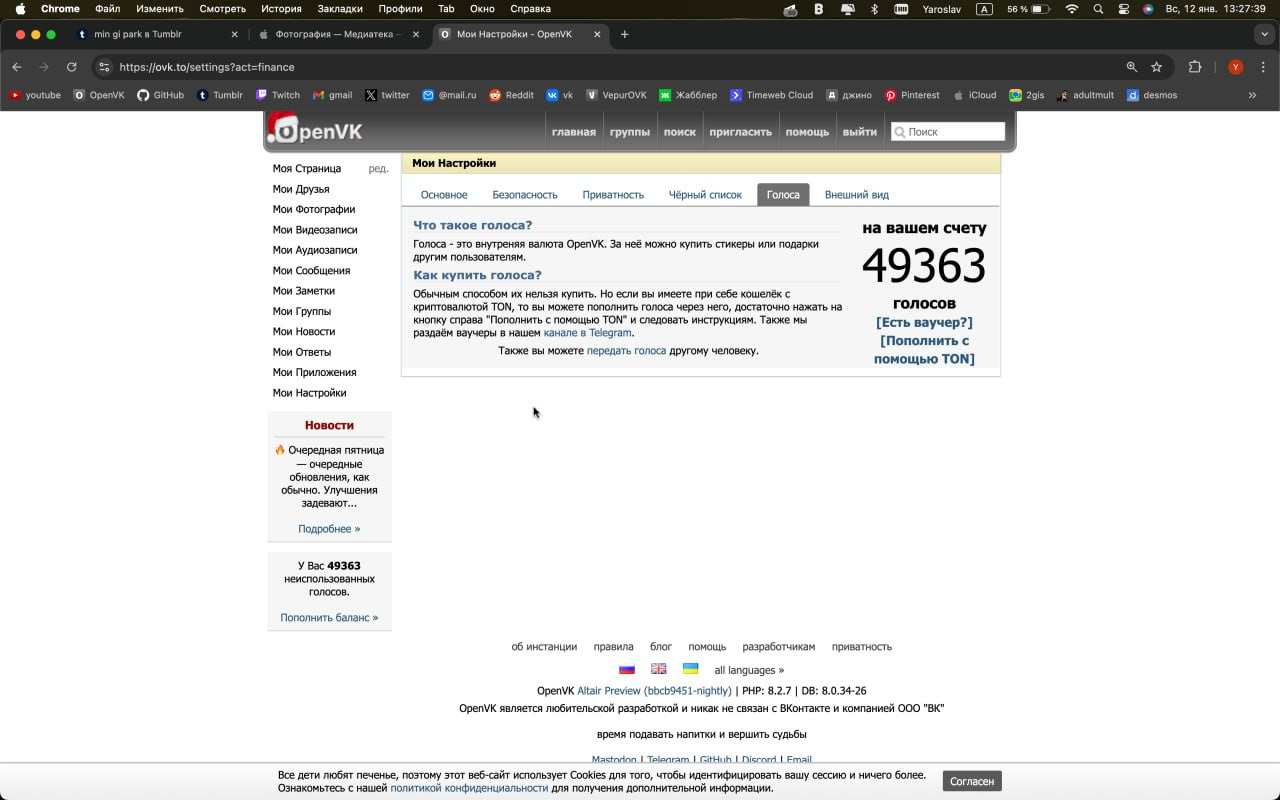Bookmark this page with the star icon
The image size is (1280, 800).
[x=1157, y=67]
